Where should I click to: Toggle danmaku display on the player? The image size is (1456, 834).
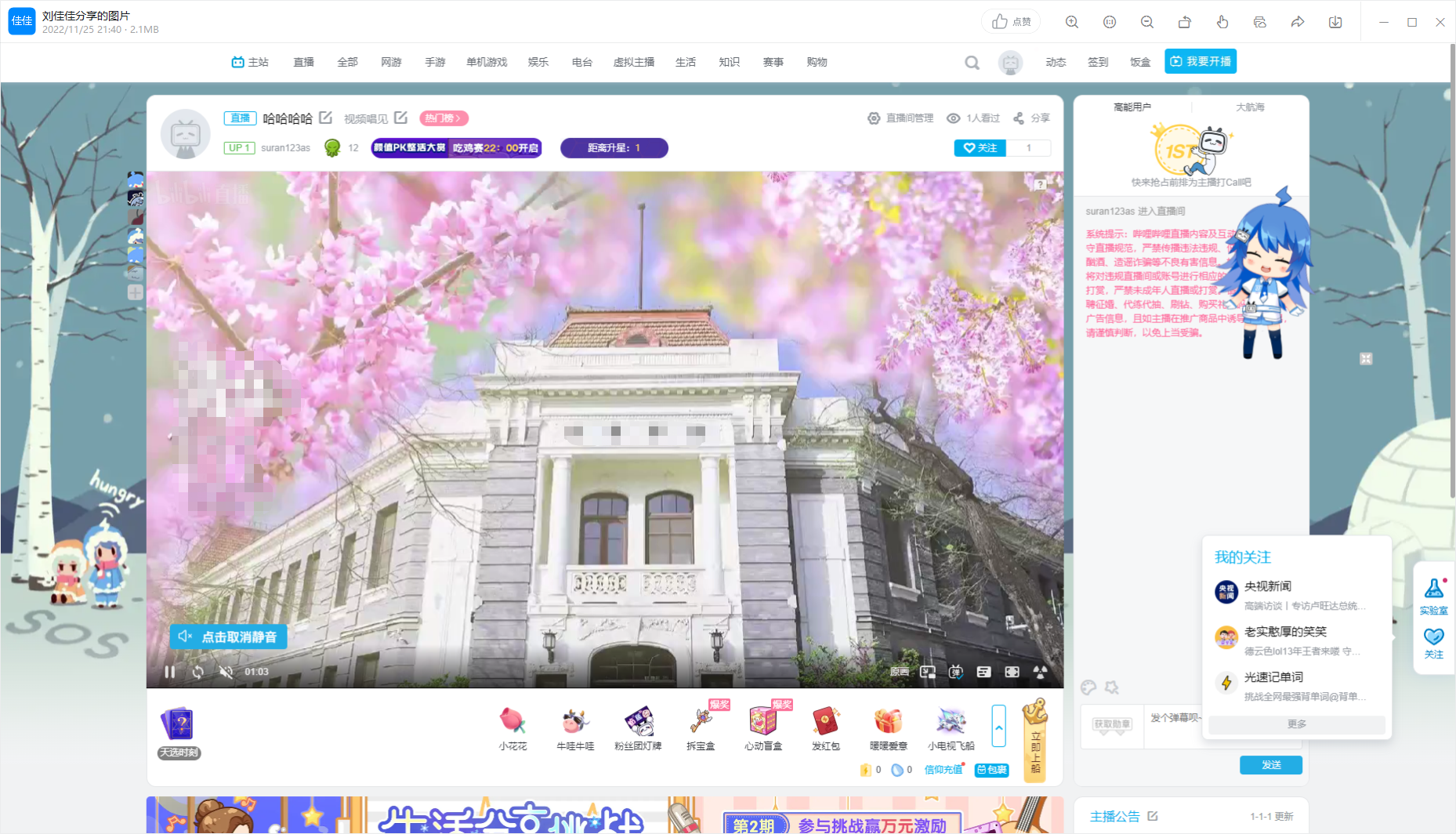[x=956, y=672]
